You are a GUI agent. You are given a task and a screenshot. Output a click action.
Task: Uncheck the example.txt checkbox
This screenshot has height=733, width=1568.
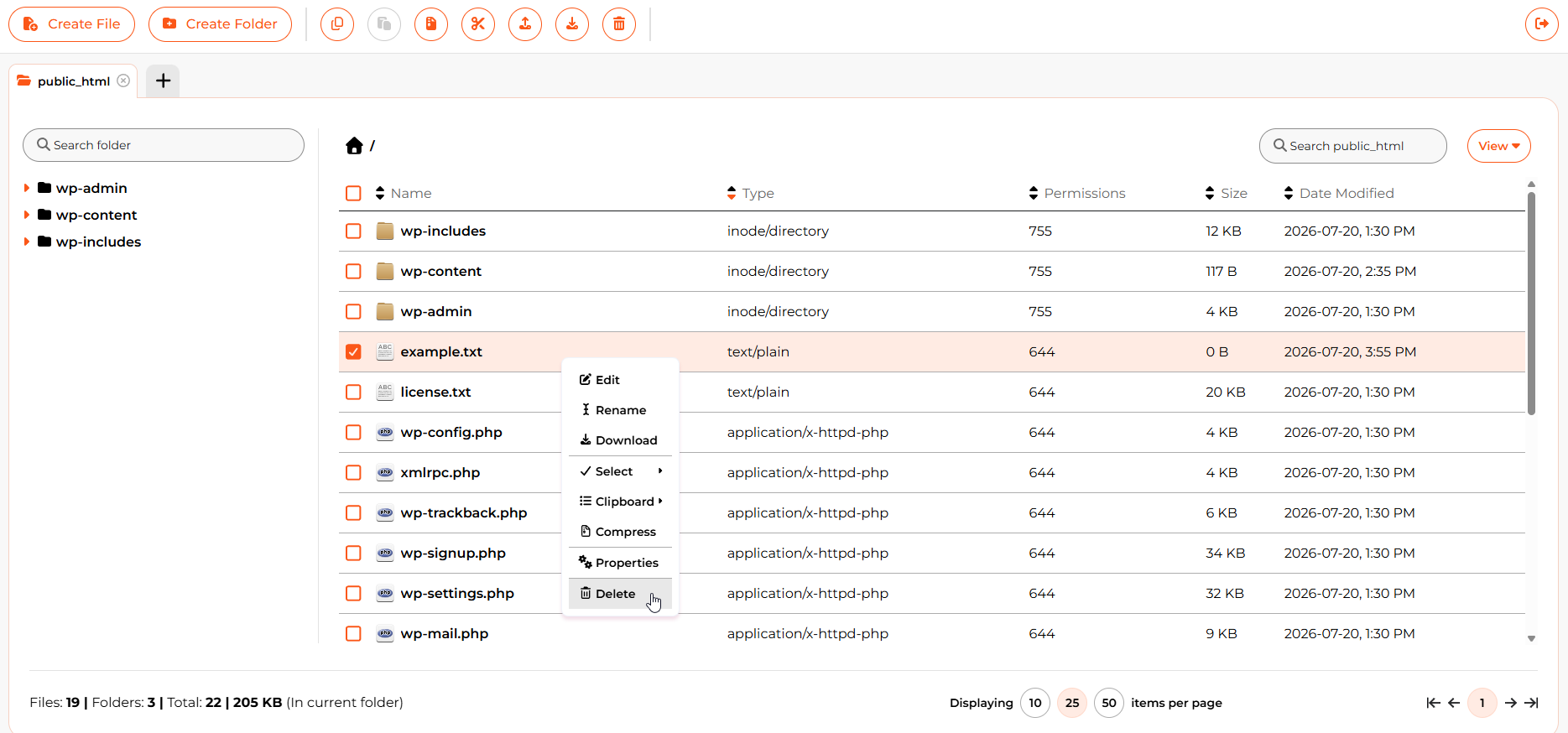coord(353,351)
